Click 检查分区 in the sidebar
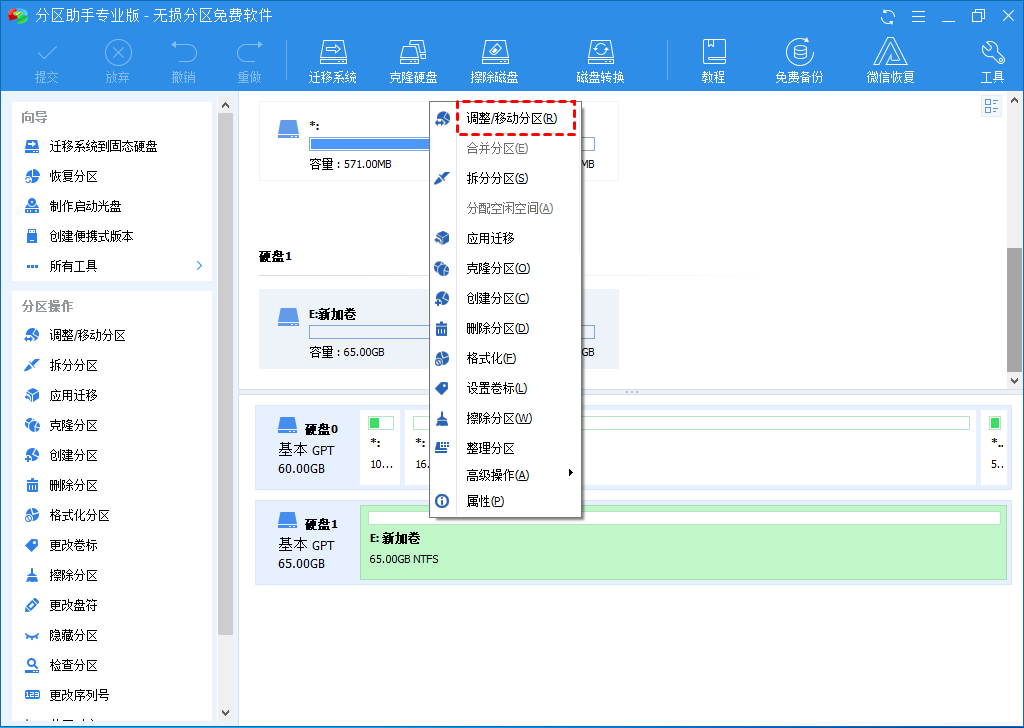The image size is (1024, 728). click(74, 665)
